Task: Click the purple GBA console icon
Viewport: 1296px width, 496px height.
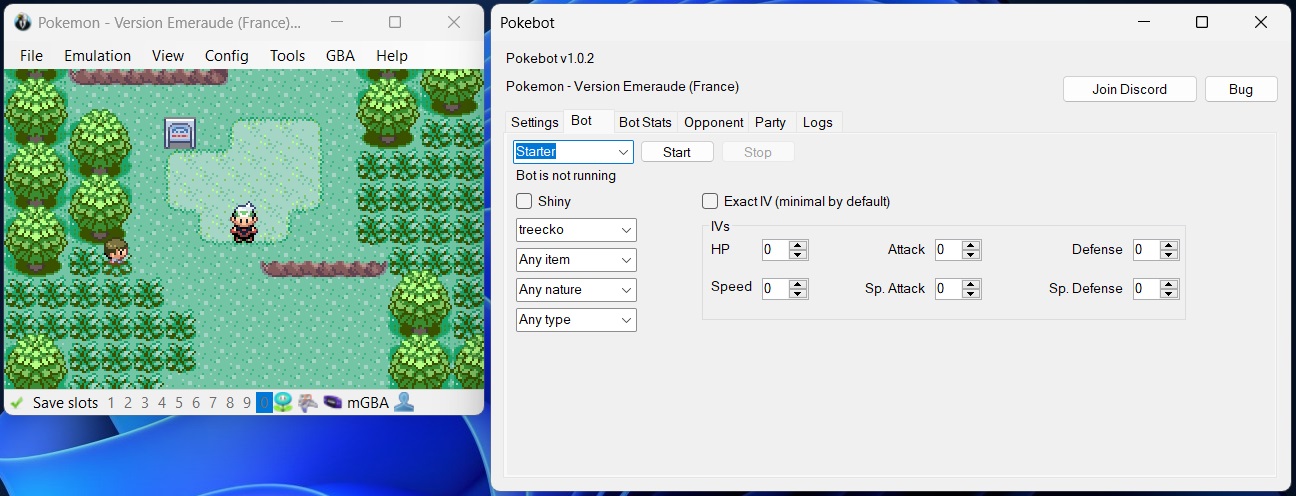Action: pyautogui.click(x=332, y=403)
